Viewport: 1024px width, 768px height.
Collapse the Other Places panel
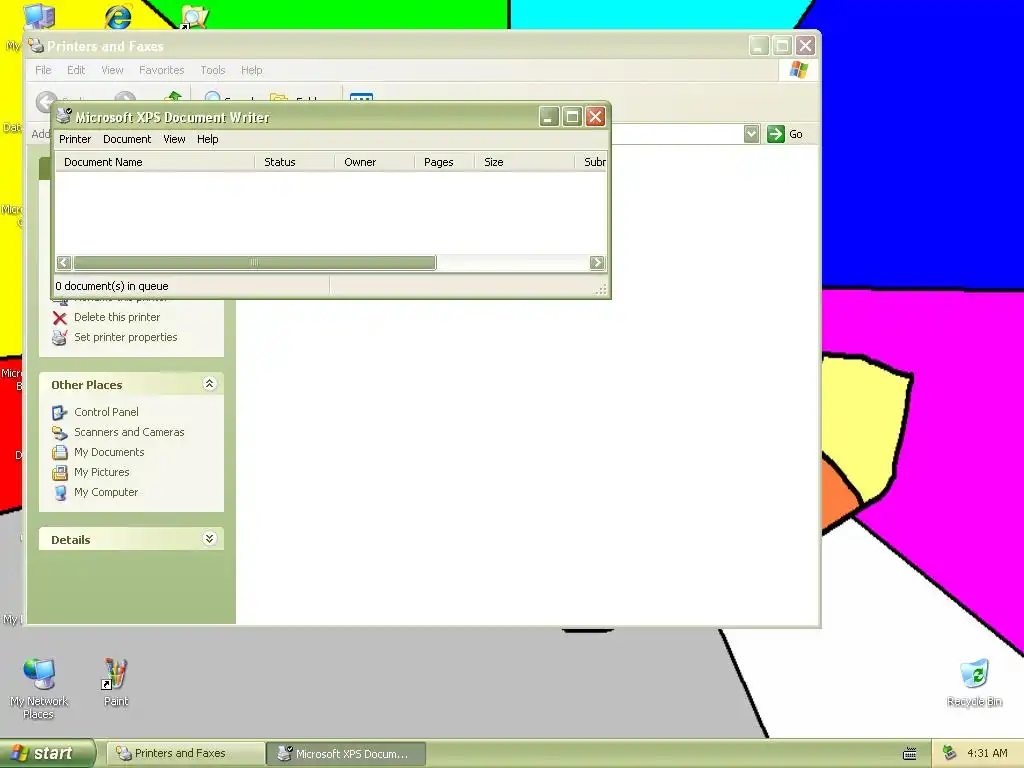[x=209, y=383]
